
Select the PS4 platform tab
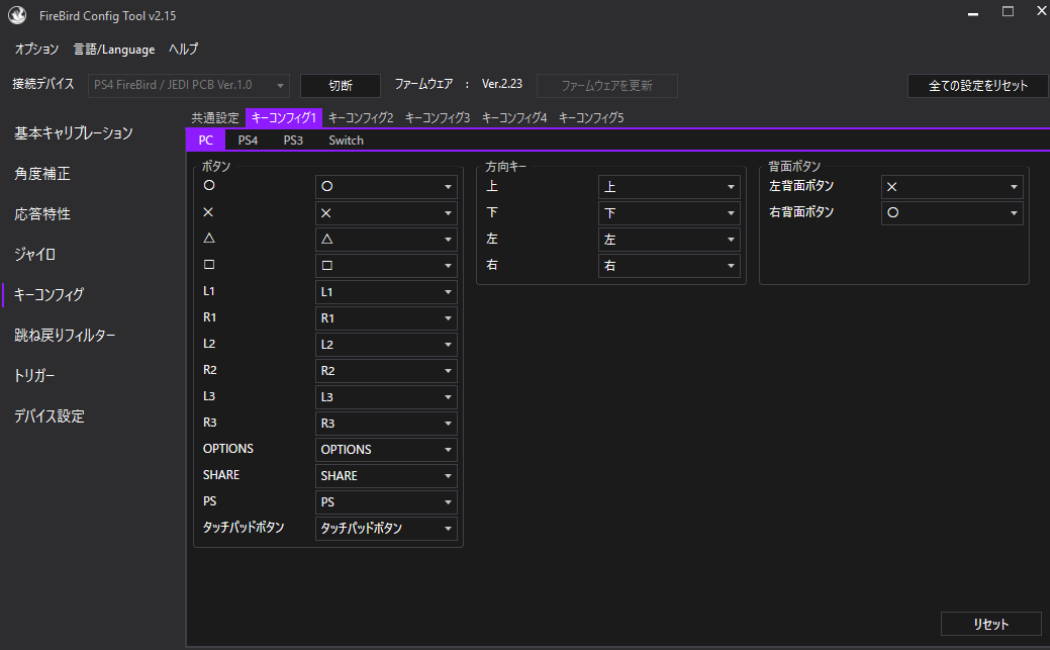247,141
